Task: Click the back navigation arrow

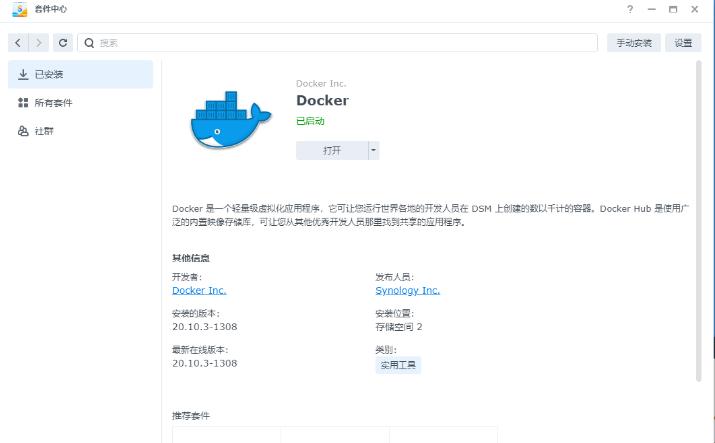Action: point(18,43)
